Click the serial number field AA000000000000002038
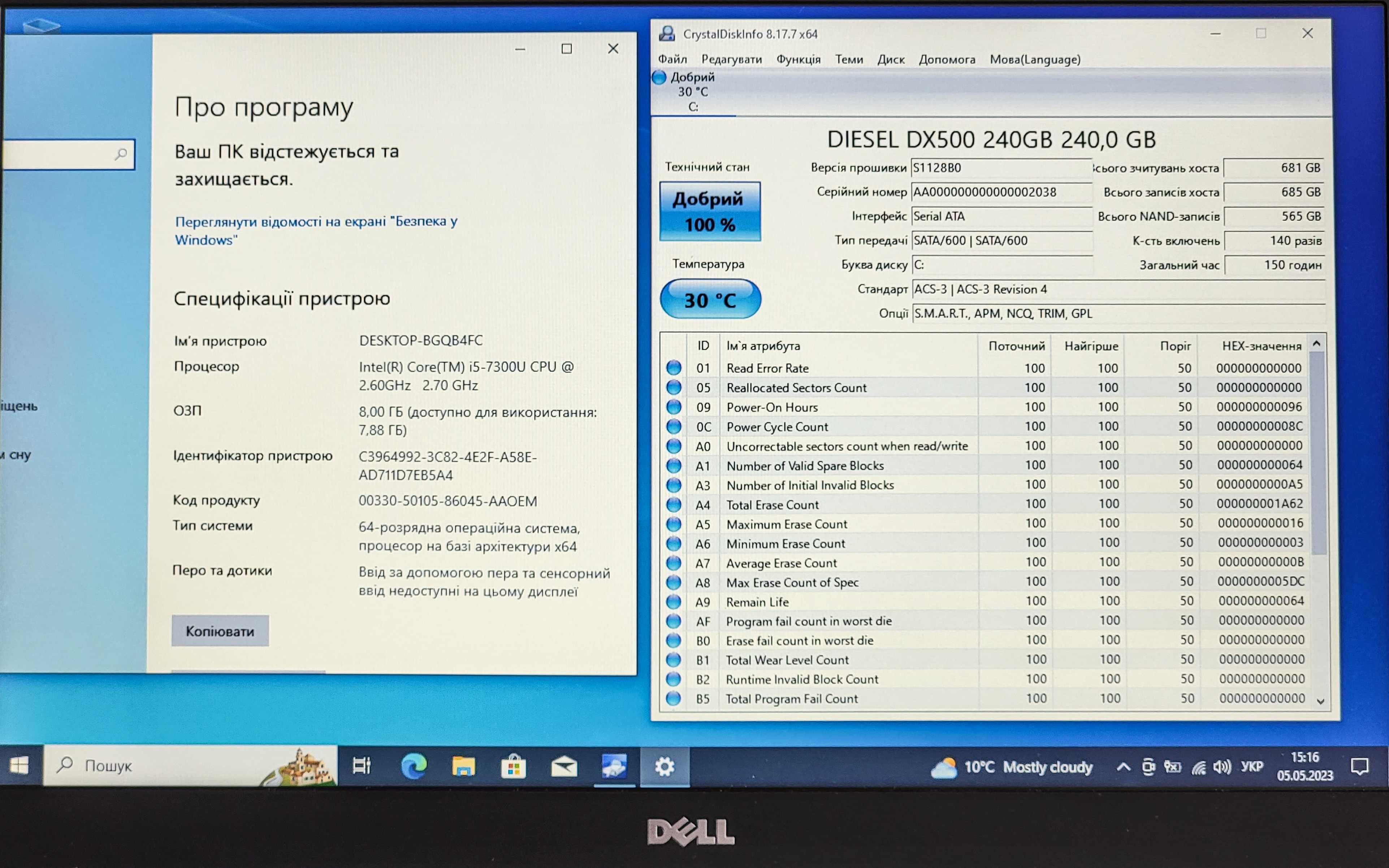 [x=1001, y=192]
